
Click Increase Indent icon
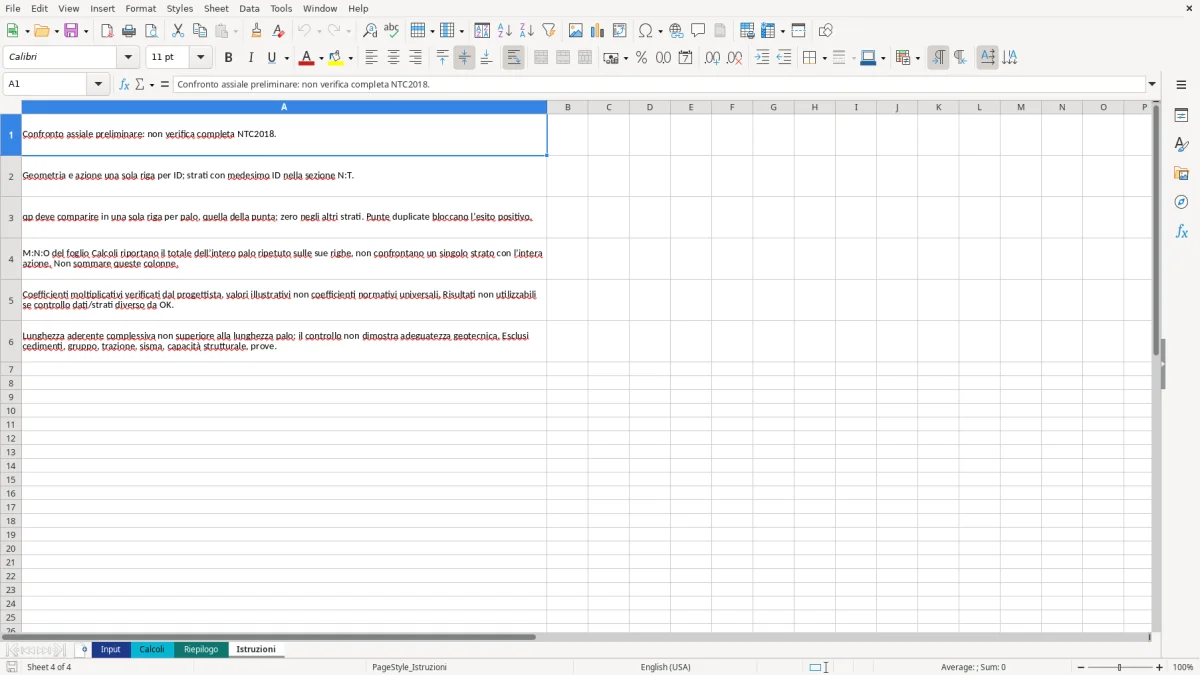coord(762,58)
